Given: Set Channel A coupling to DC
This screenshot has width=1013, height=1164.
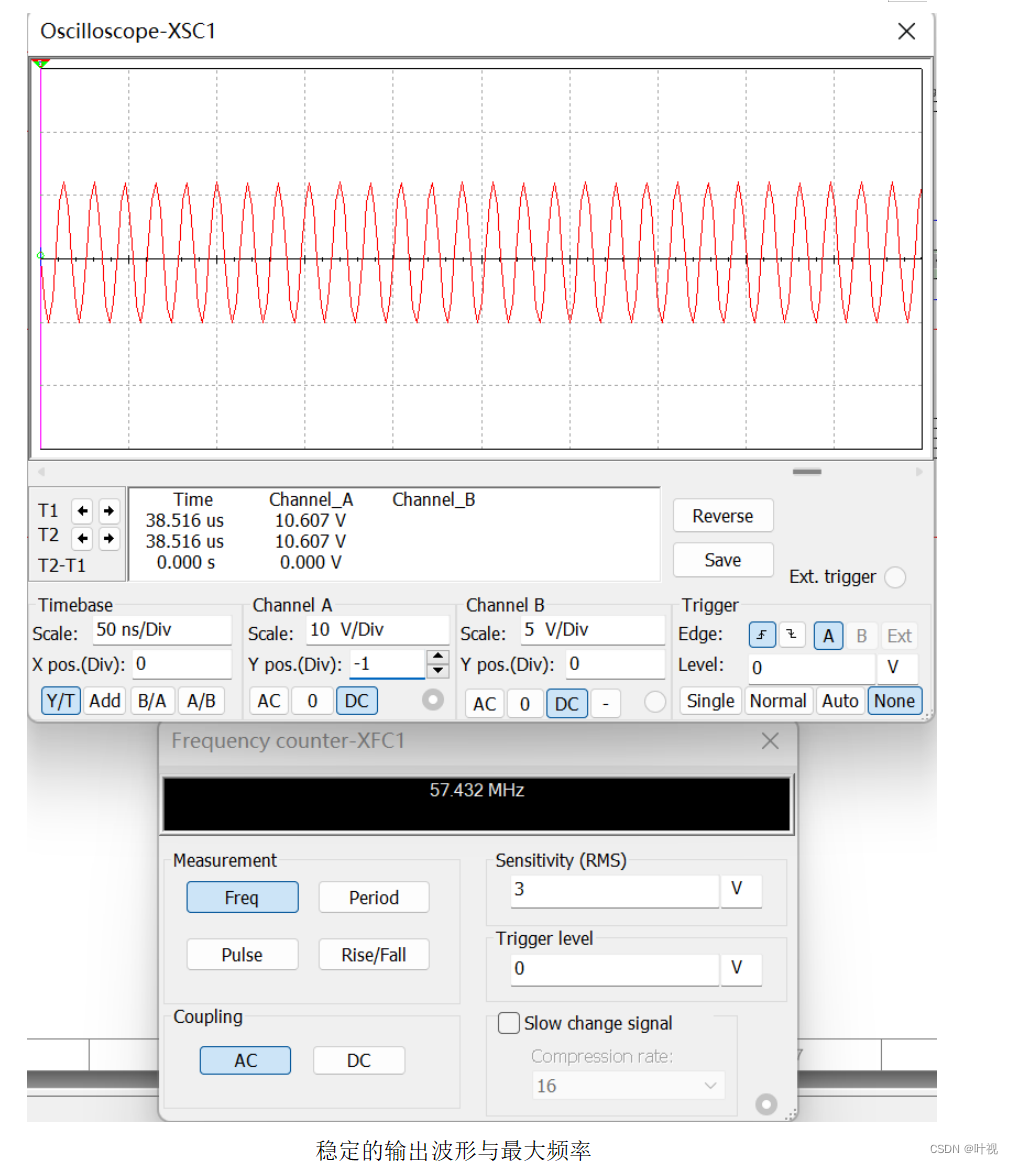Looking at the screenshot, I should [357, 701].
